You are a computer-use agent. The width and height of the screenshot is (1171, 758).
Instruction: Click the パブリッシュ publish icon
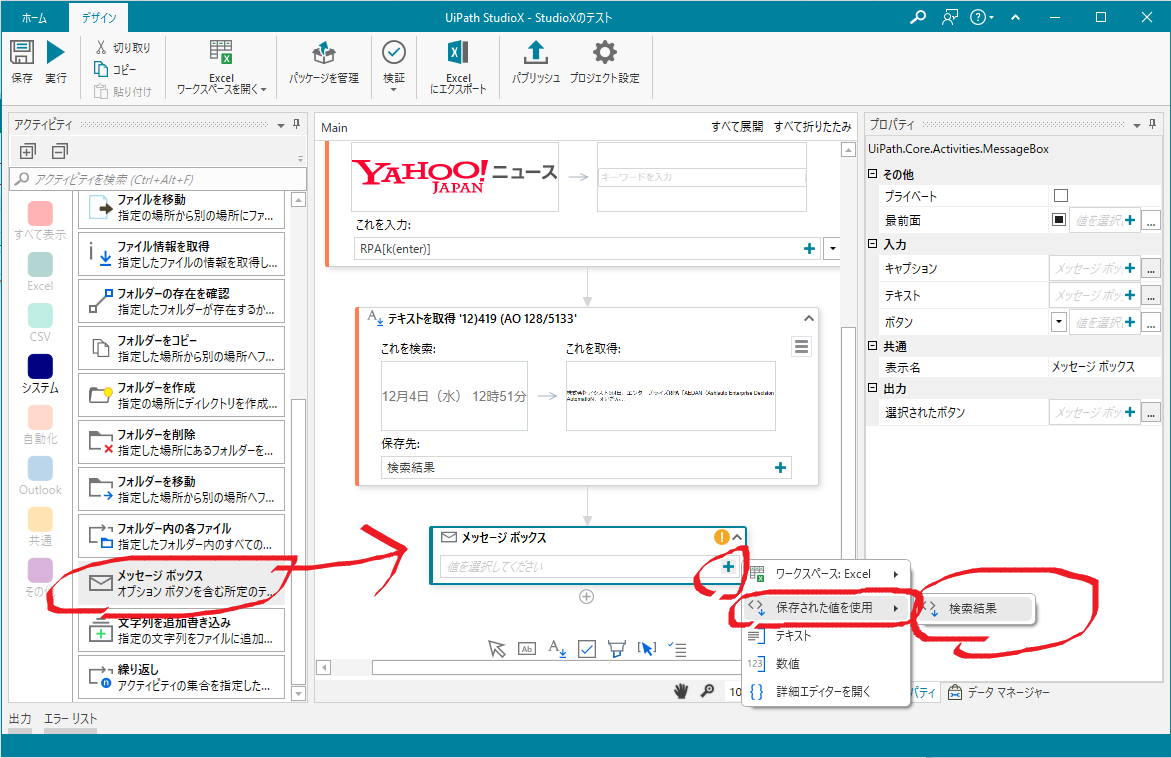[x=535, y=52]
